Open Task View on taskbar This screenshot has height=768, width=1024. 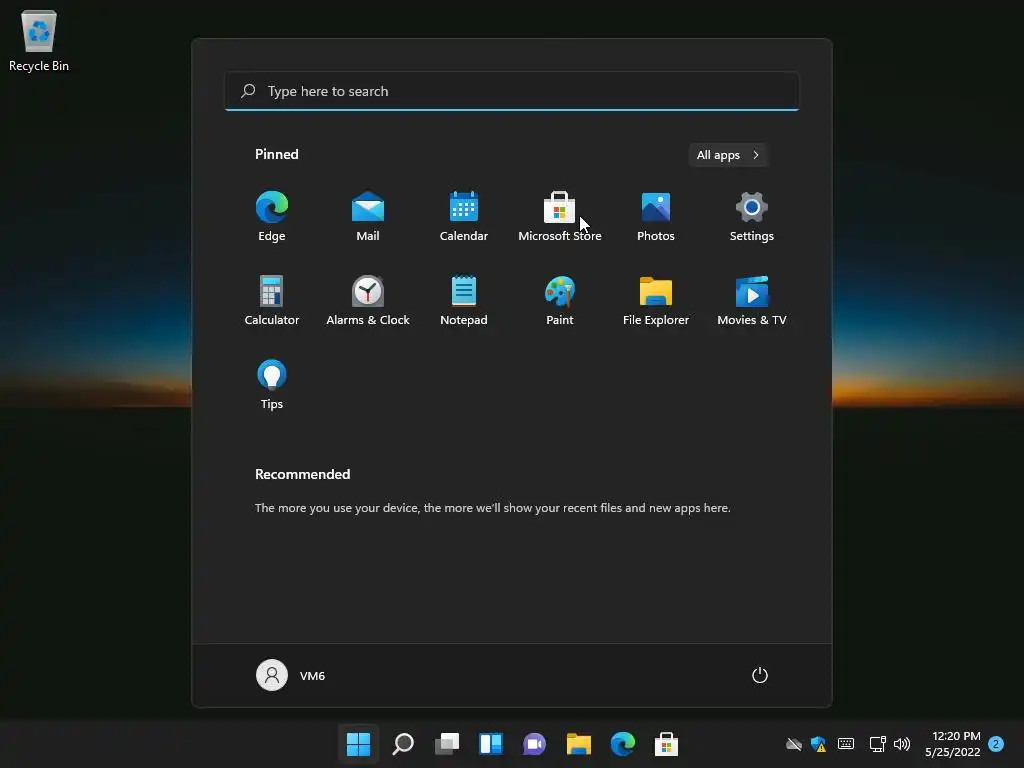pyautogui.click(x=447, y=744)
